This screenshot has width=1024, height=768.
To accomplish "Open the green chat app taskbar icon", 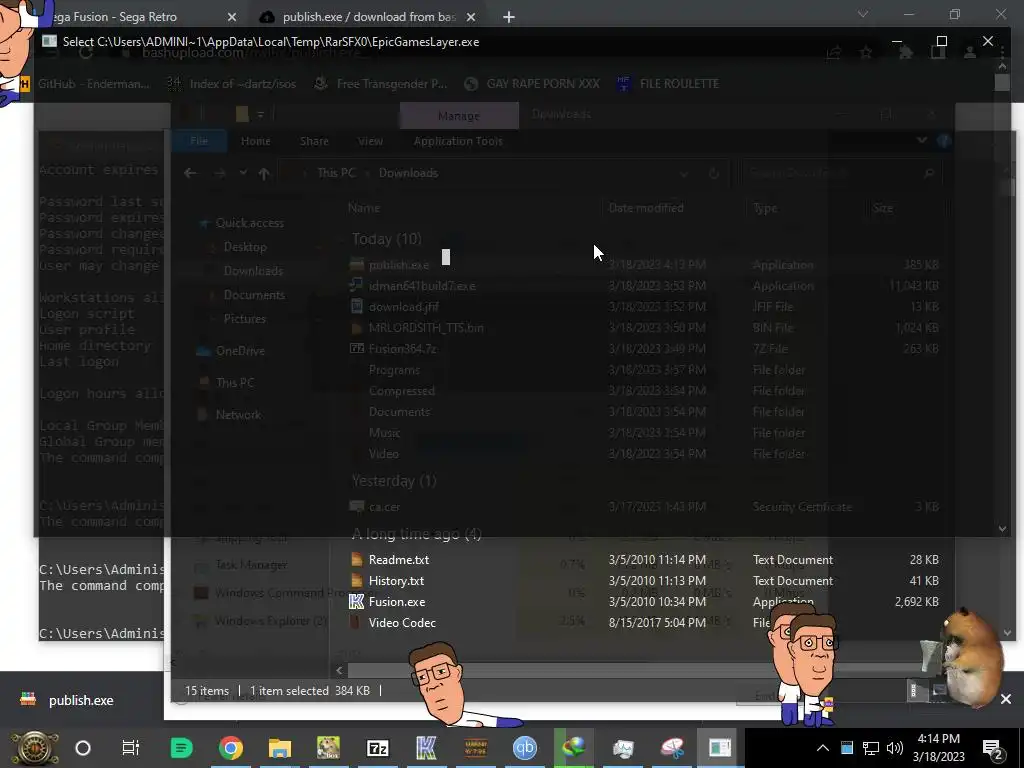I will (182, 748).
